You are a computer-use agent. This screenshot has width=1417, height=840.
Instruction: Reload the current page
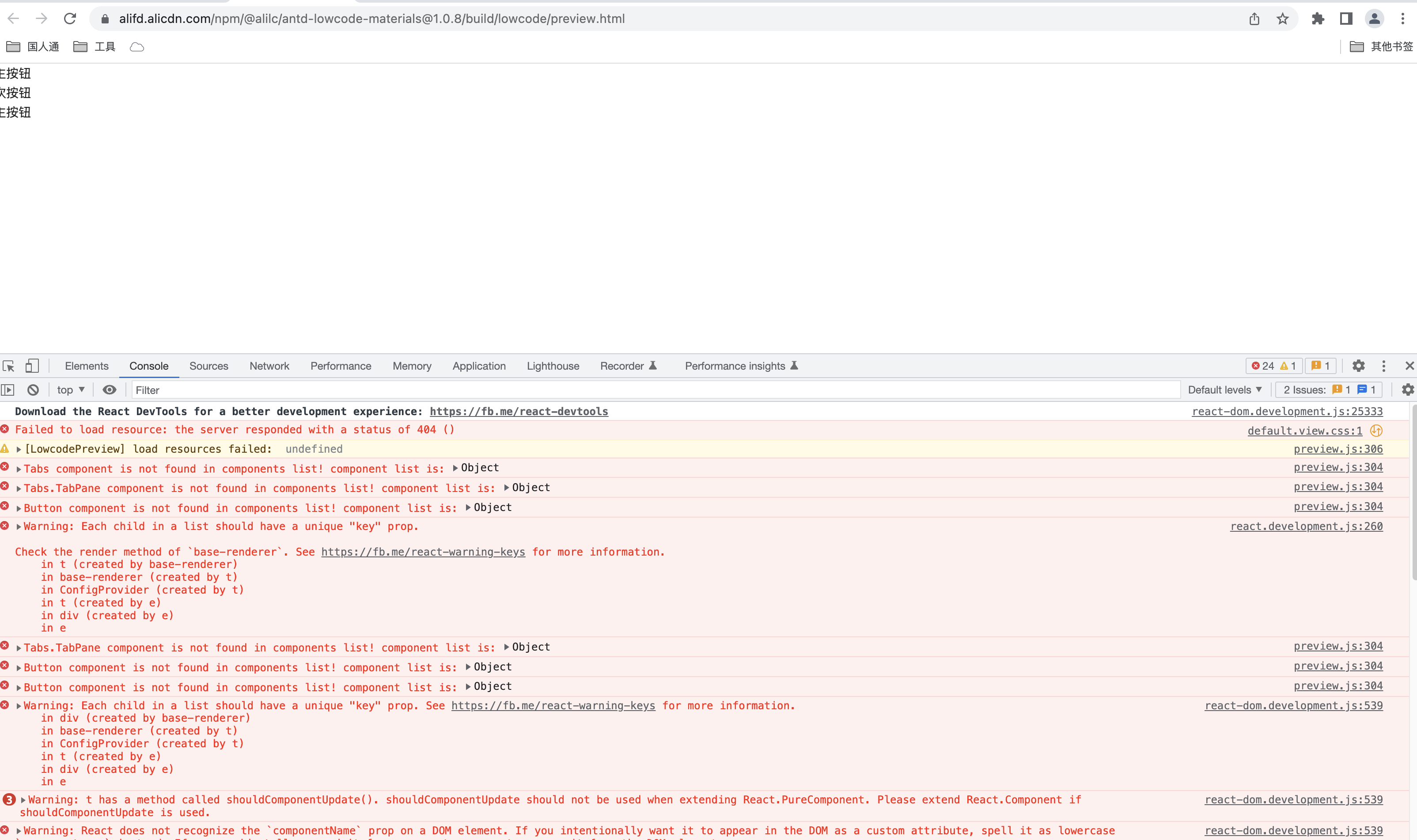point(70,18)
